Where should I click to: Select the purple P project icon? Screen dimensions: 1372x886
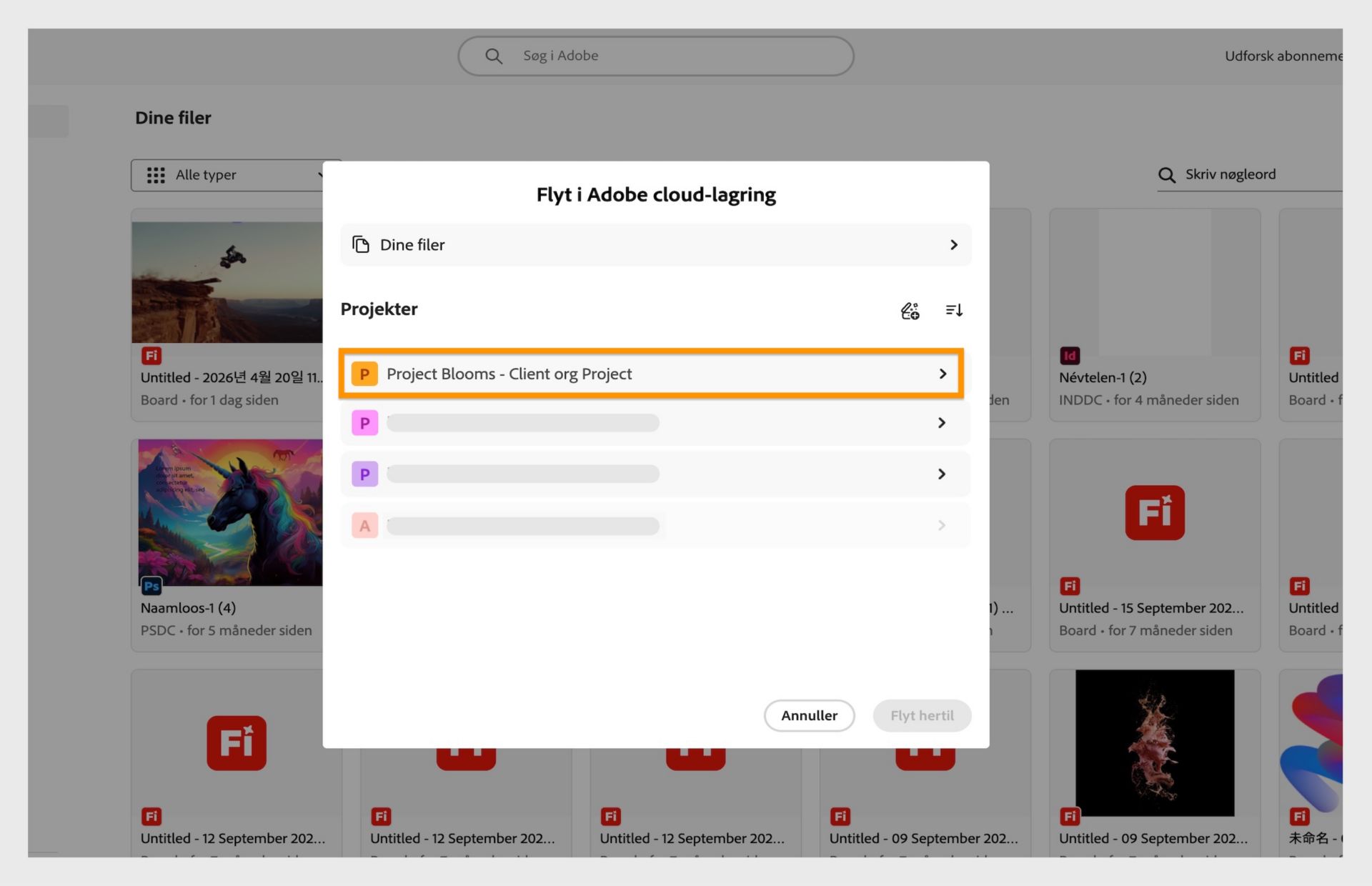[364, 474]
